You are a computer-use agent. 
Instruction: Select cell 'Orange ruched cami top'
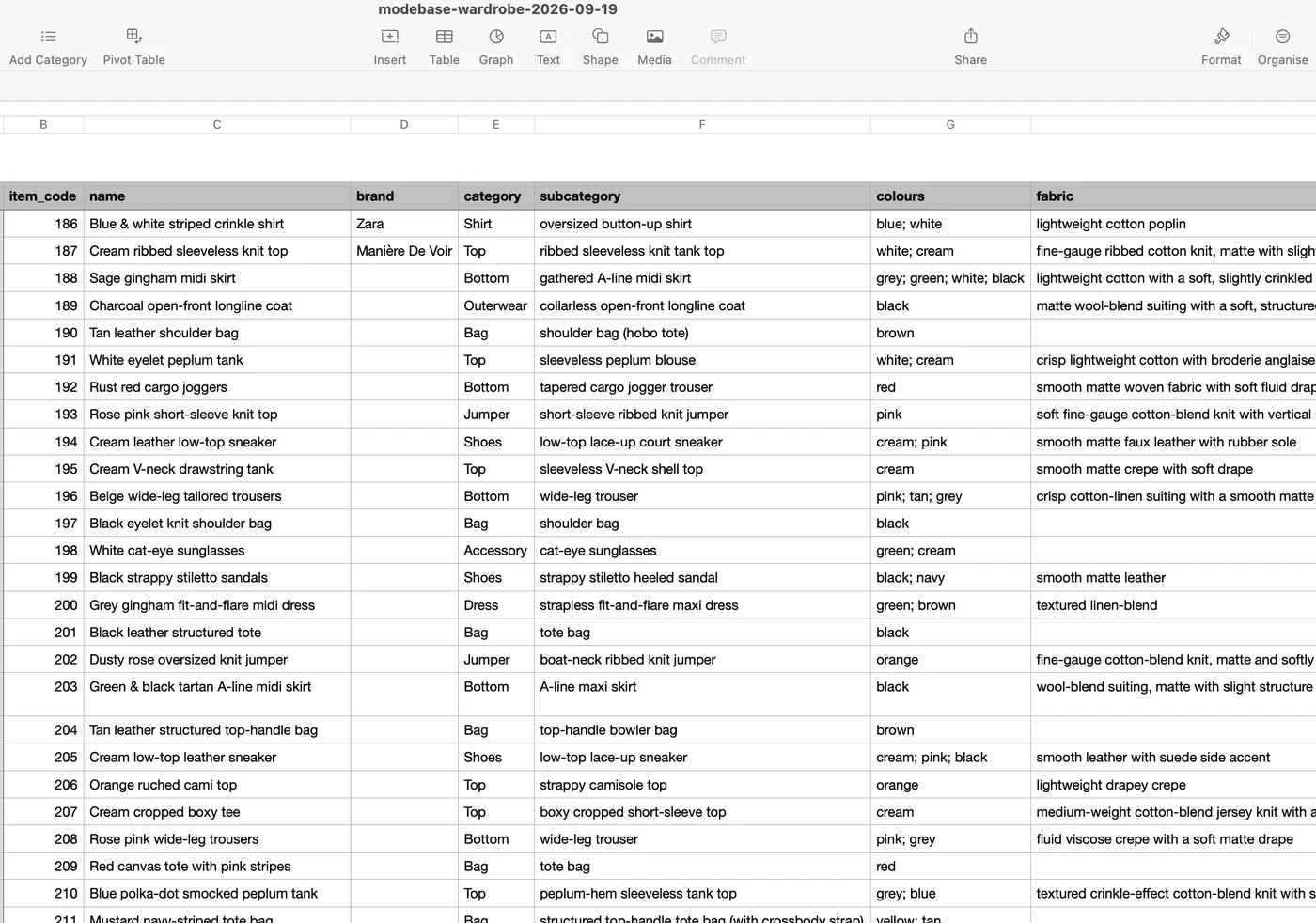[217, 785]
